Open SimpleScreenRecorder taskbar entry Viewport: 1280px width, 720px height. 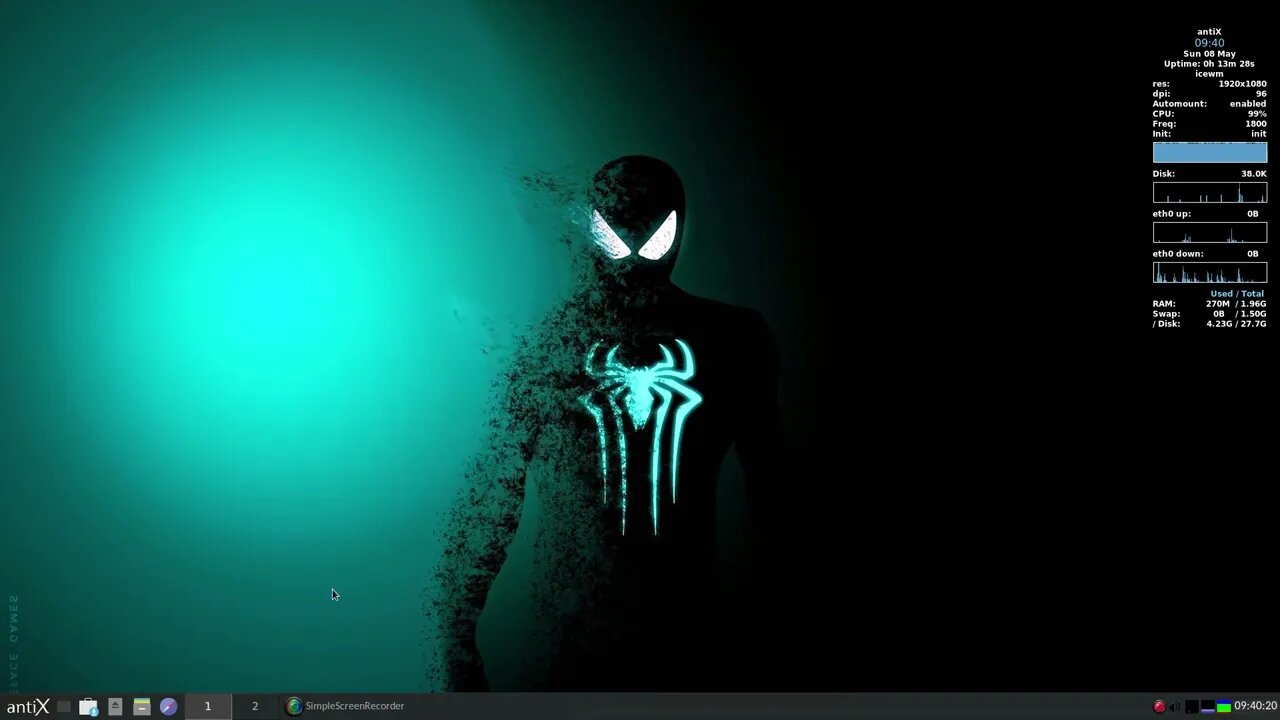point(345,706)
